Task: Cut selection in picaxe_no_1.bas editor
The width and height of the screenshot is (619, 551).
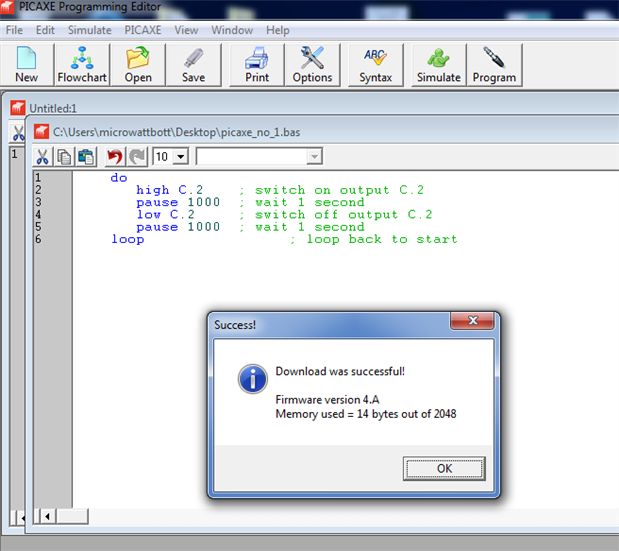Action: pyautogui.click(x=43, y=157)
